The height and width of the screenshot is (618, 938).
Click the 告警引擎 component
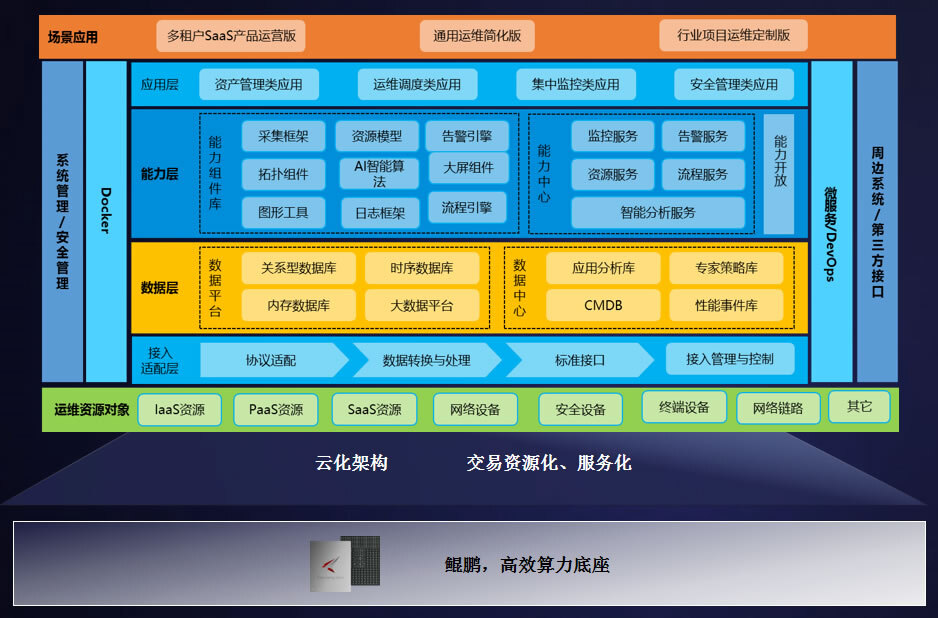coord(467,136)
